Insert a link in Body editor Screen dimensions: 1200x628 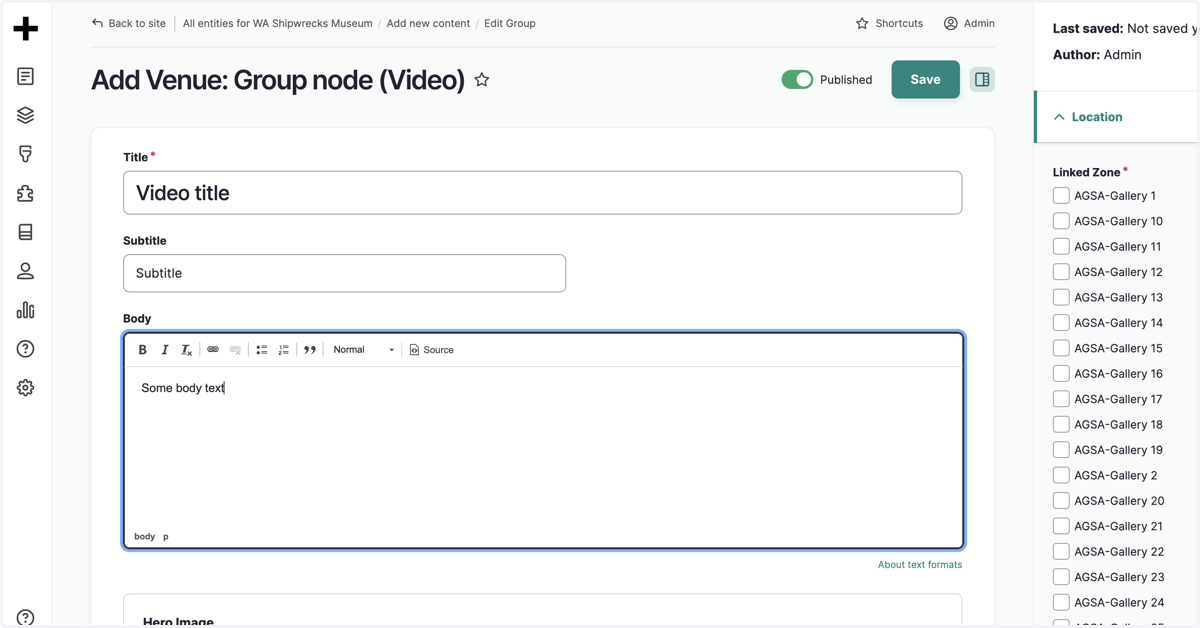(213, 350)
